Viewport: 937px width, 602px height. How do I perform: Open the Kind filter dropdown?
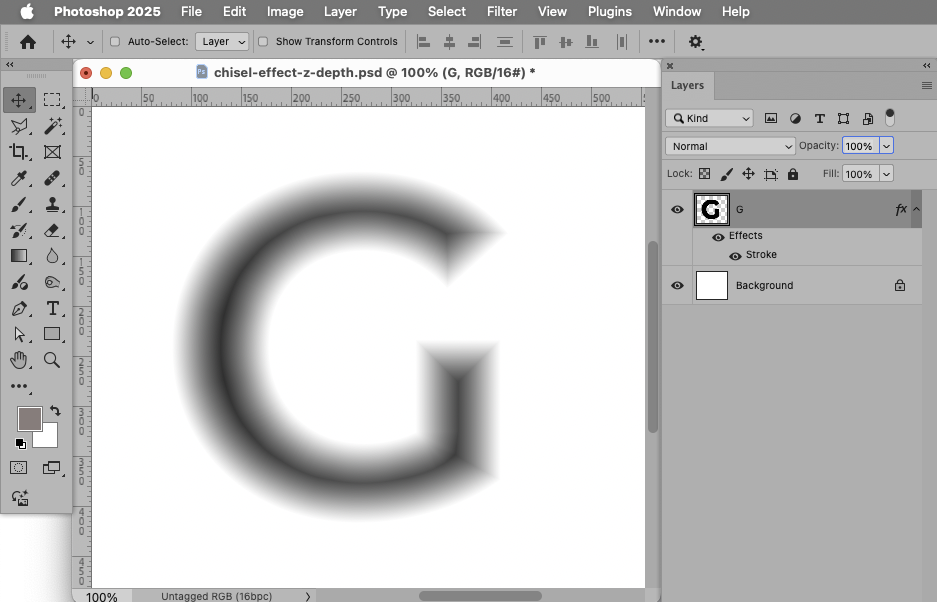[x=710, y=117]
